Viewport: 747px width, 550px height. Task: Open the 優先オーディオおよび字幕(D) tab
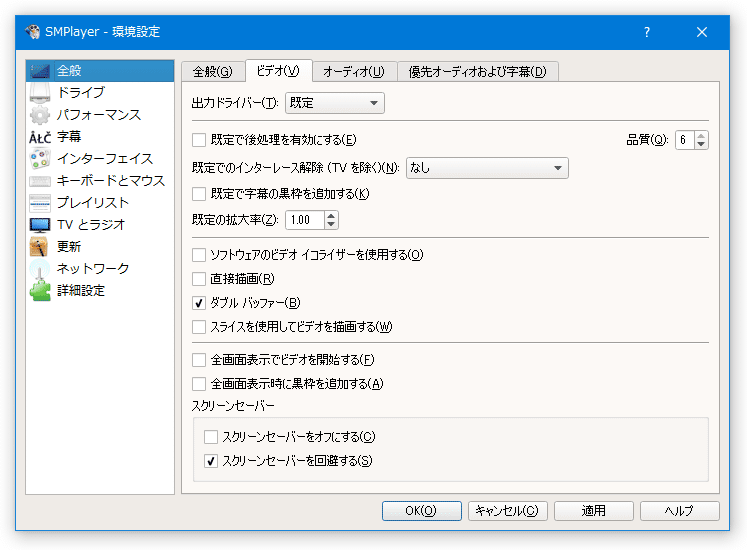point(477,72)
